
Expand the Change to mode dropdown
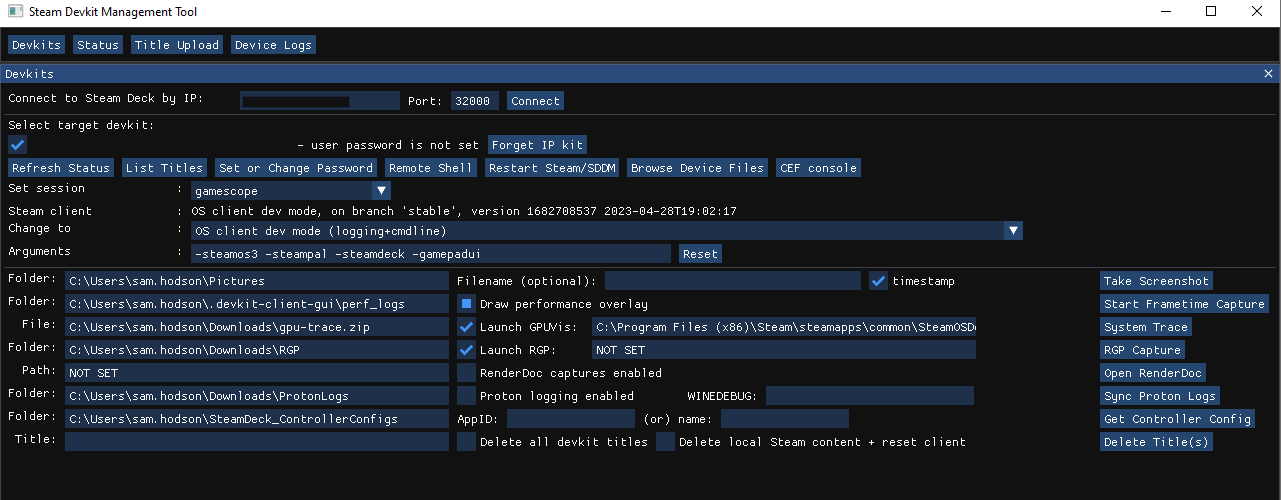pos(1014,231)
